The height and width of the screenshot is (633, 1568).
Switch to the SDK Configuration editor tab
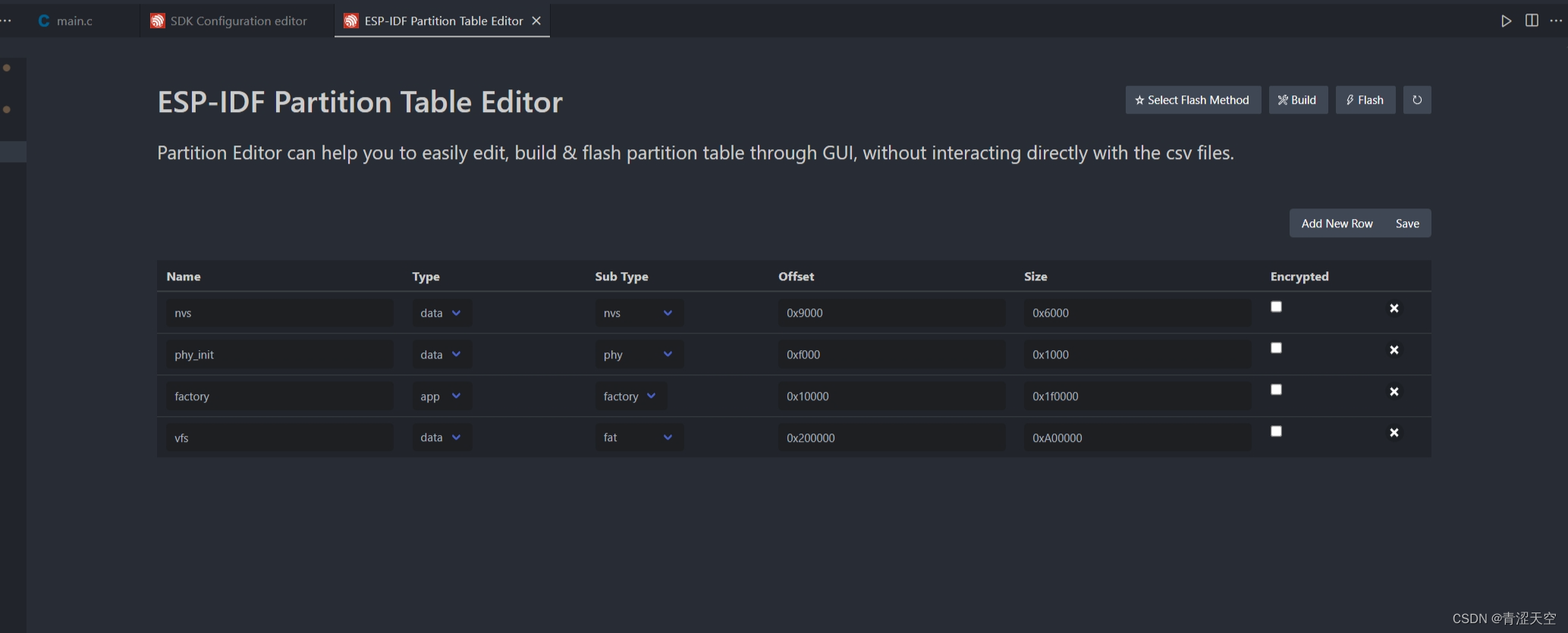(x=237, y=21)
